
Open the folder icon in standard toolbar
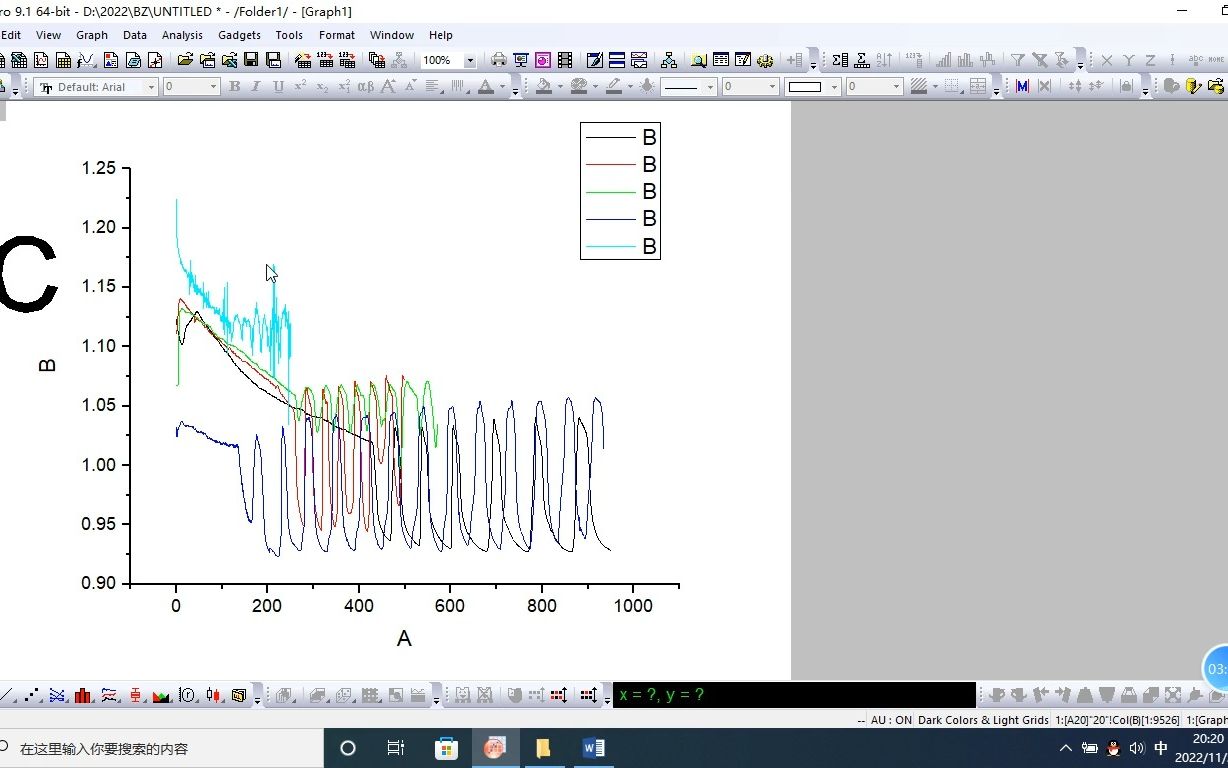(185, 60)
